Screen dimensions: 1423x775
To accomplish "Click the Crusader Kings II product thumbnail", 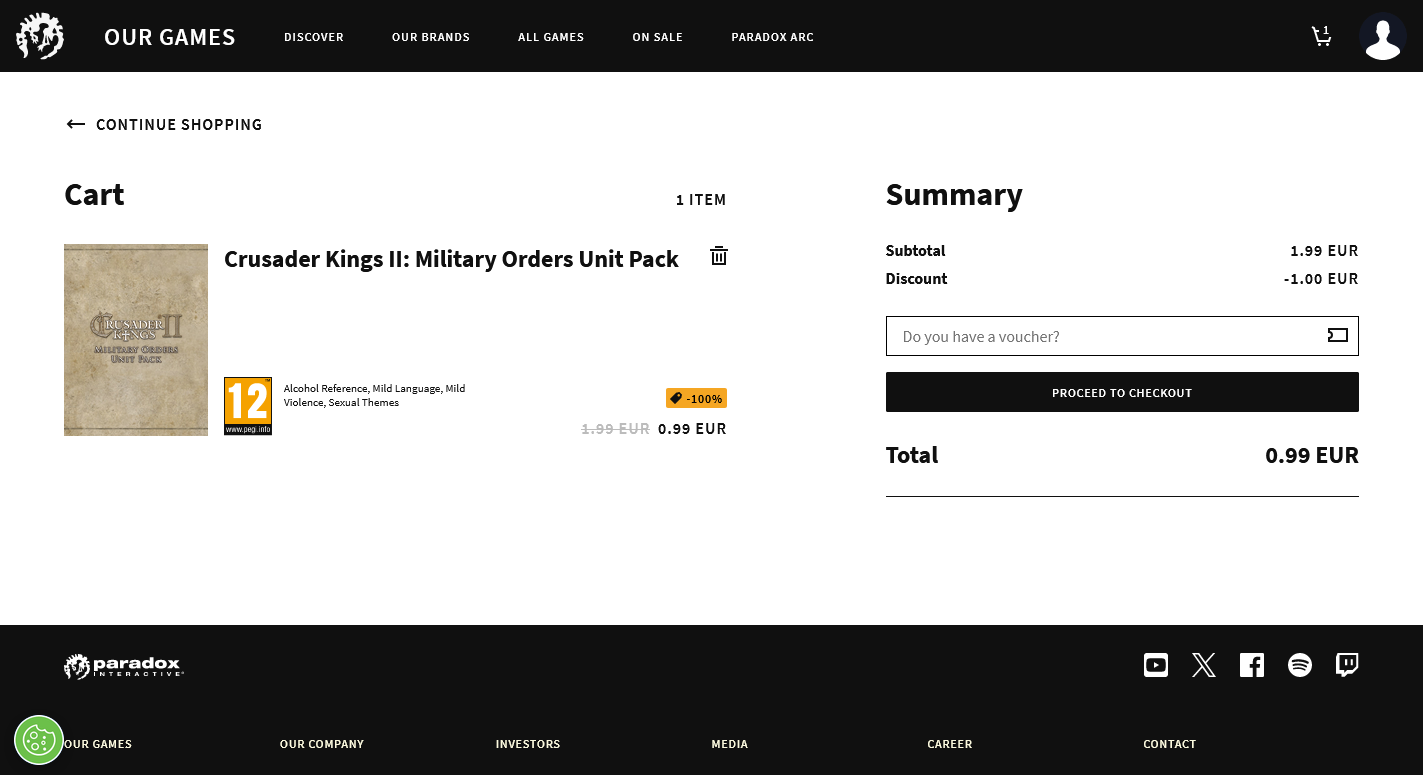I will (x=136, y=340).
